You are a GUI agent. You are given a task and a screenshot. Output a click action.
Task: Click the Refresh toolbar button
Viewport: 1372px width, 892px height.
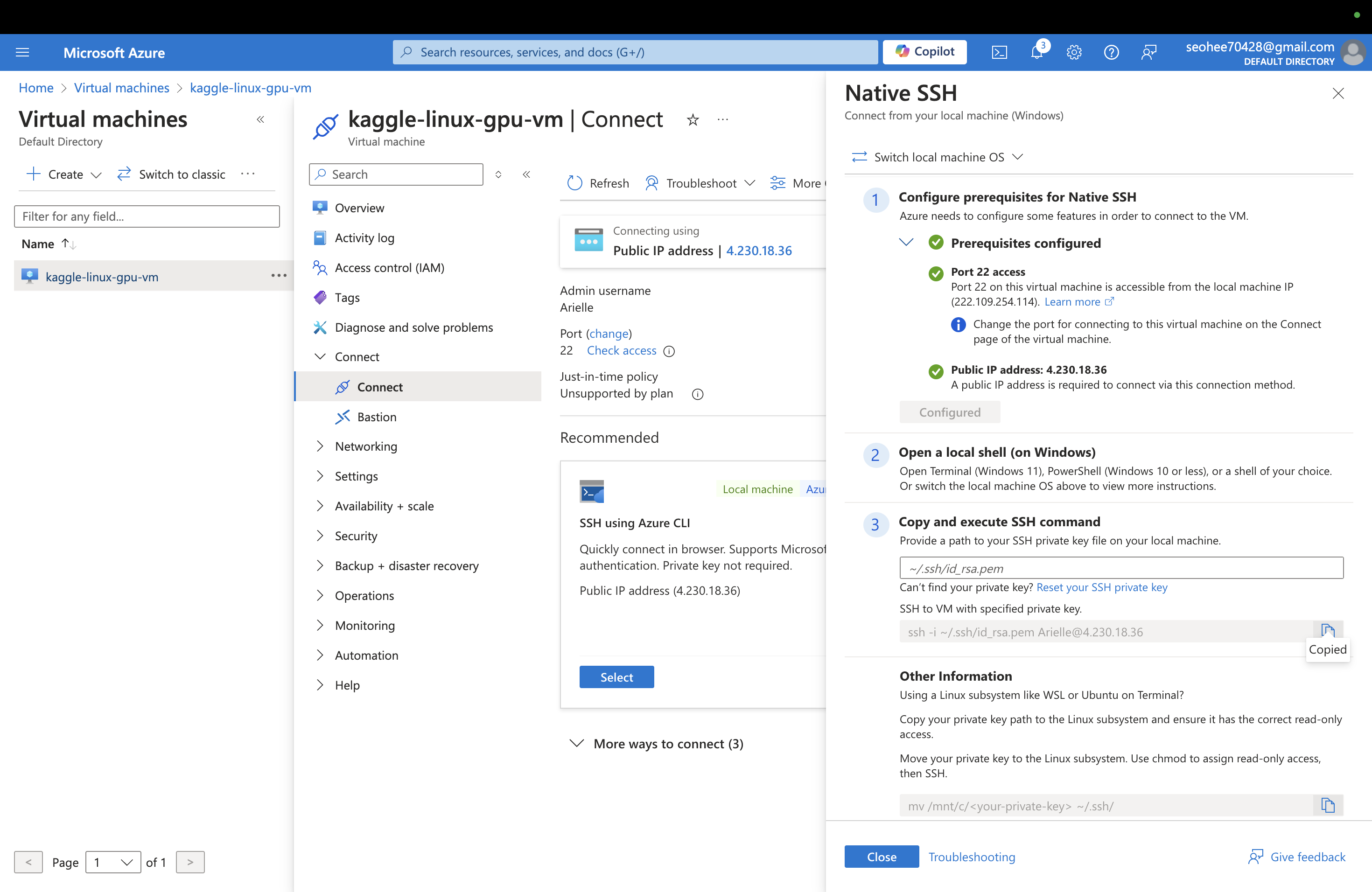pyautogui.click(x=598, y=183)
